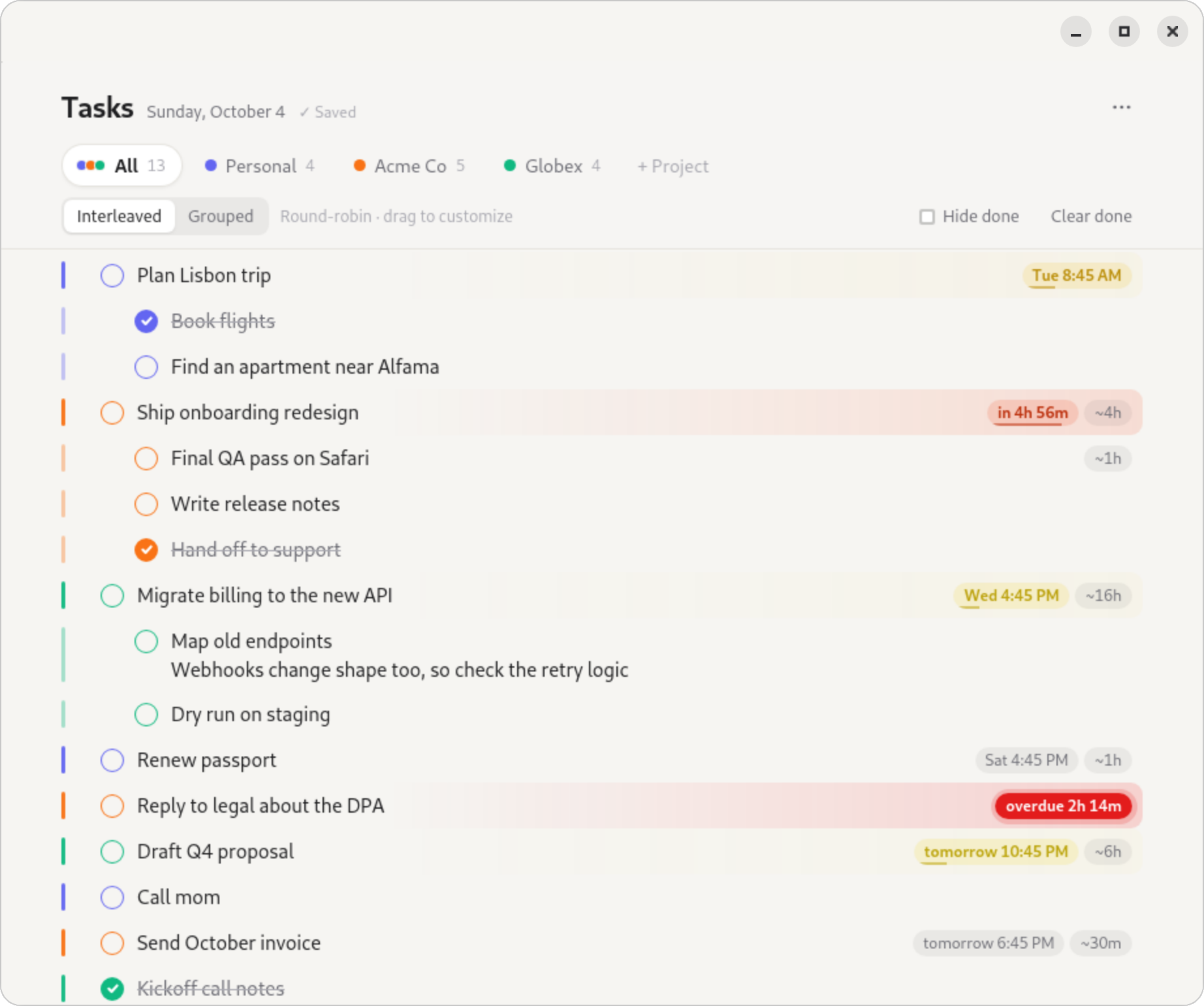The image size is (1204, 1006).
Task: Open the Tue 8:45 AM due date badge
Action: coord(1077,276)
